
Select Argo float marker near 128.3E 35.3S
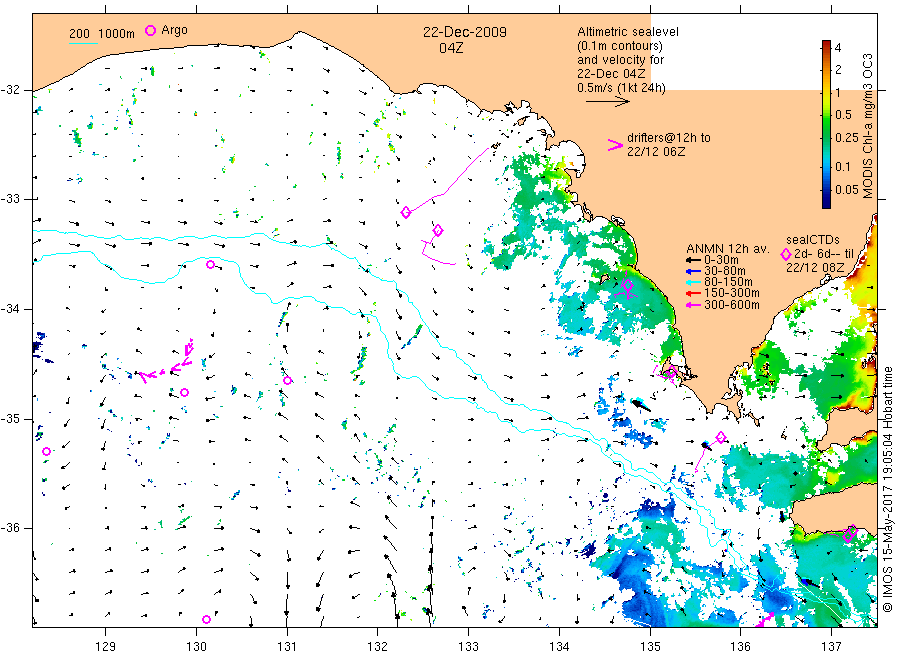pyautogui.click(x=46, y=452)
